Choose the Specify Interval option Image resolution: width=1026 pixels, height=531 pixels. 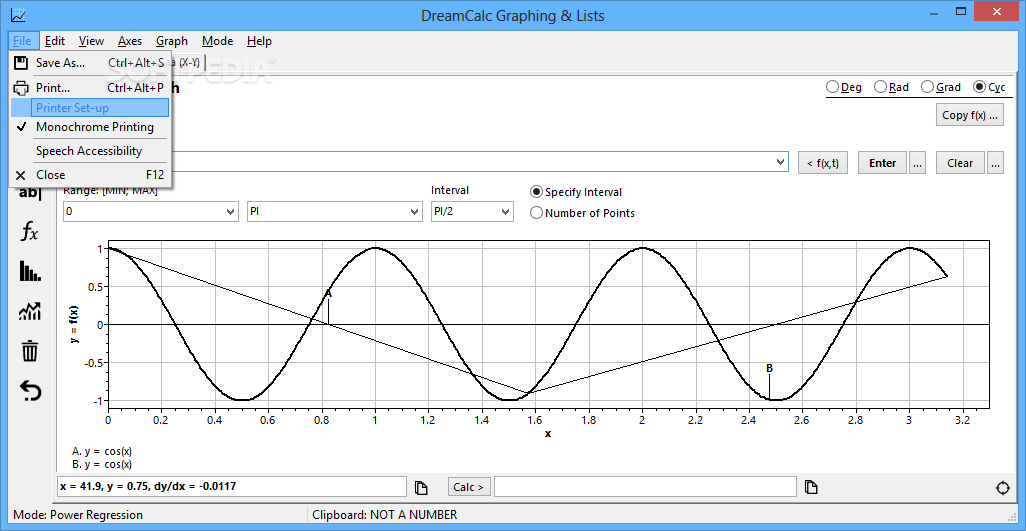(576, 192)
